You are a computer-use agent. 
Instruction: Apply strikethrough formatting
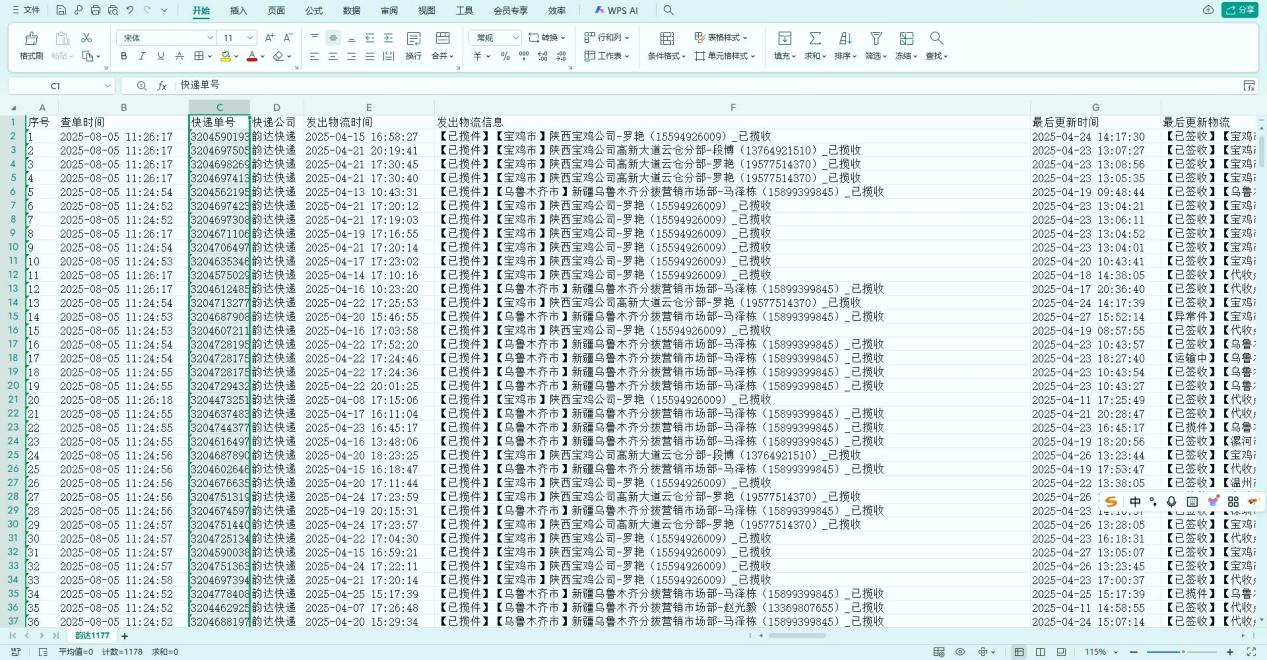coord(179,56)
